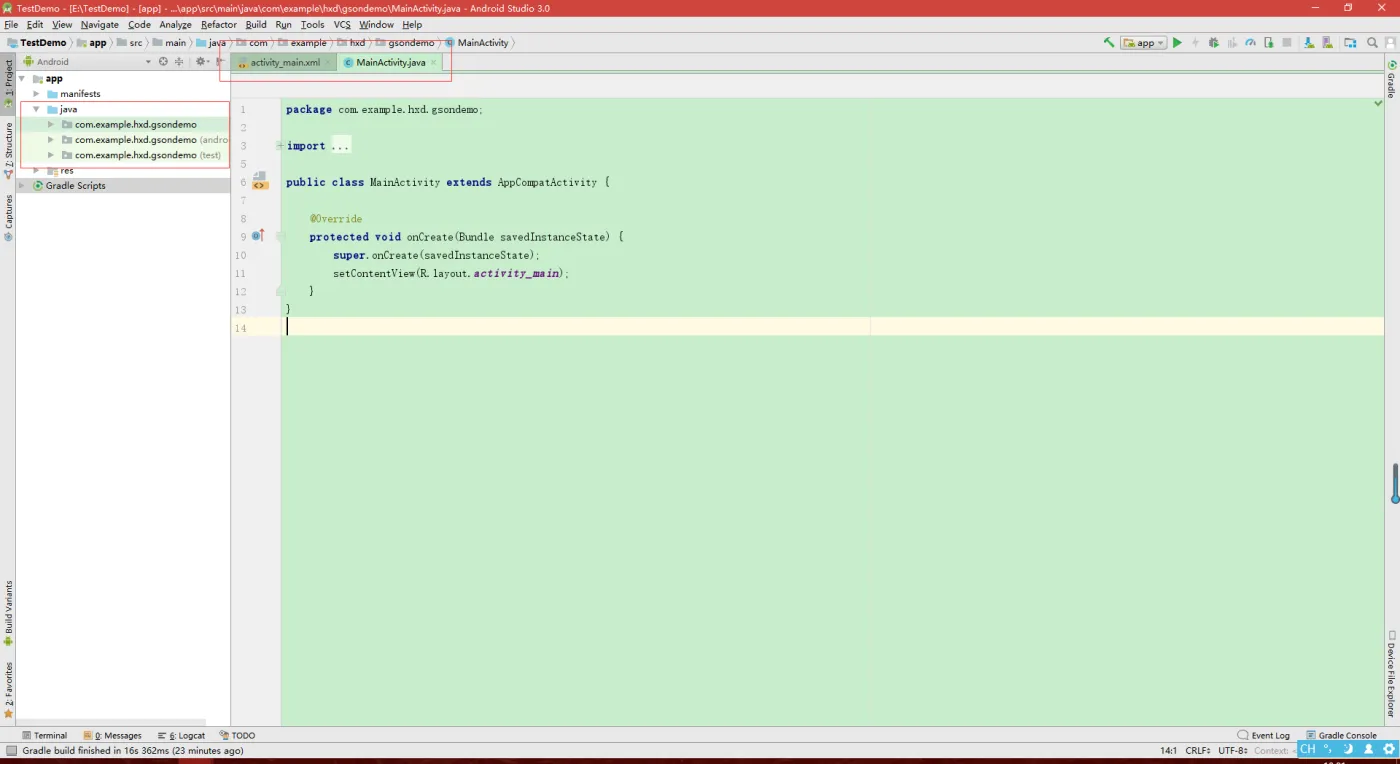Expand Gradle Scripts node
This screenshot has width=1400, height=764.
click(x=22, y=186)
